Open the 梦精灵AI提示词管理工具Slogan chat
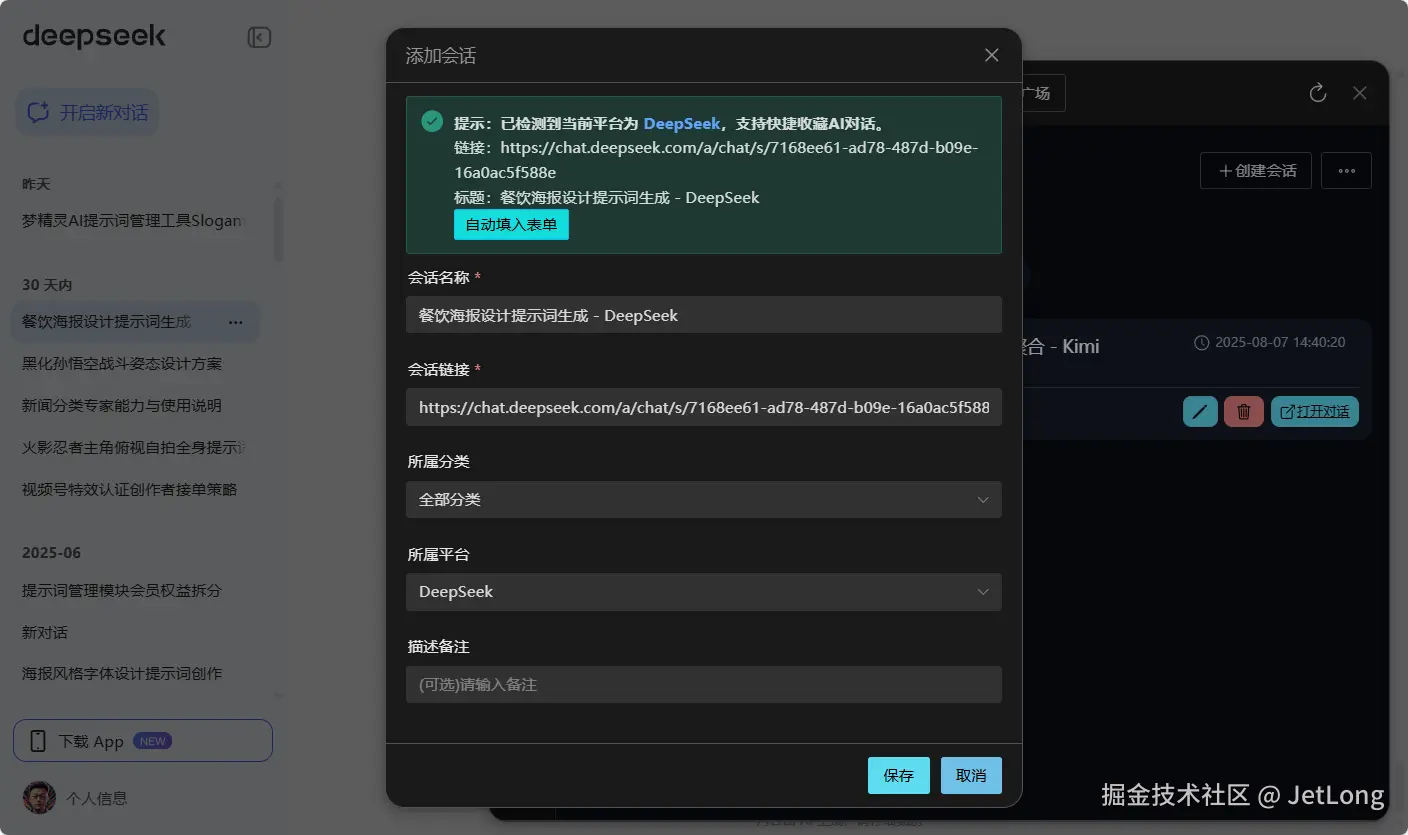The height and width of the screenshot is (835, 1408). click(135, 220)
